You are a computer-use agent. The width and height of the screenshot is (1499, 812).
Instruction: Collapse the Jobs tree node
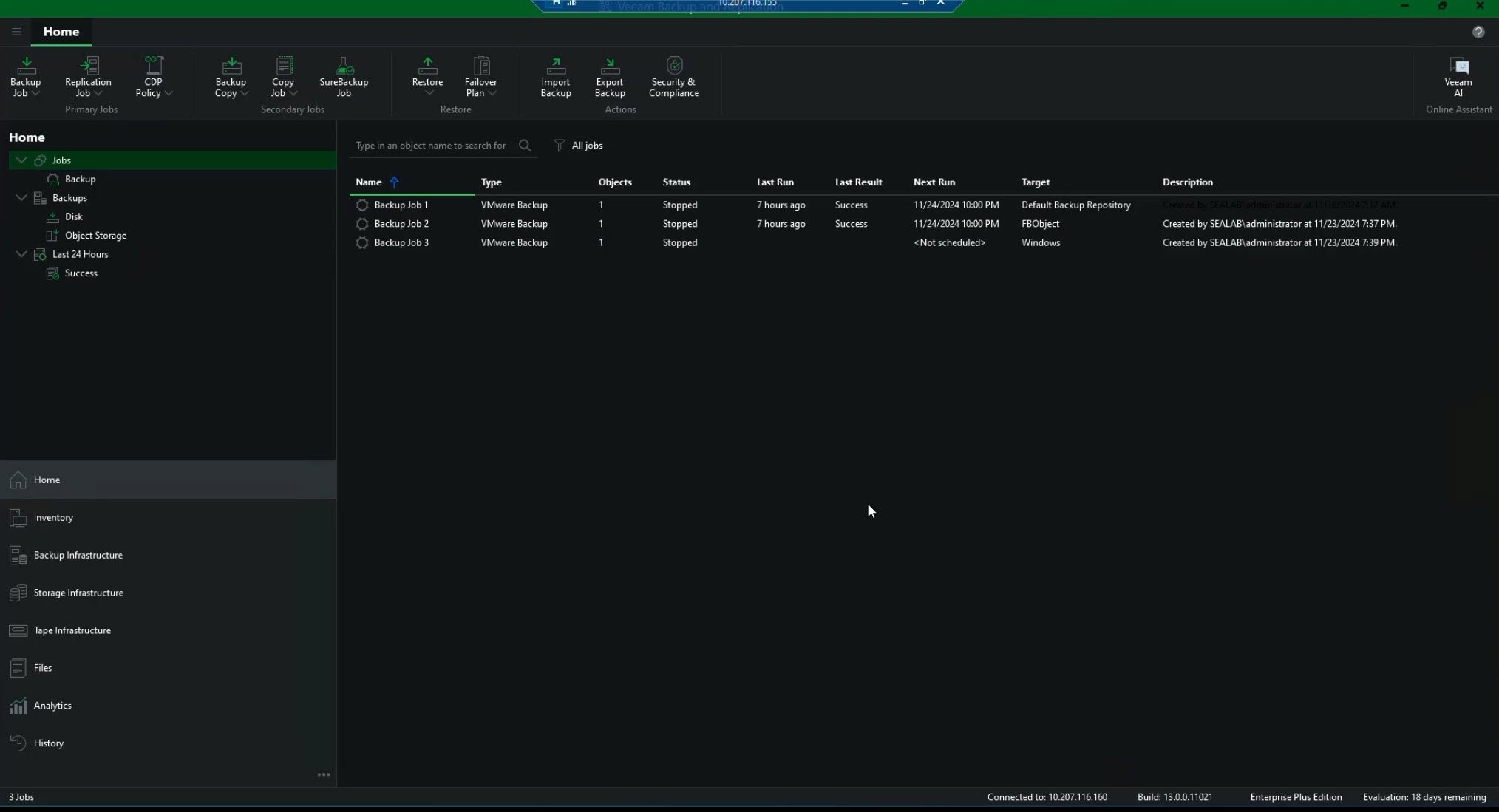(21, 160)
